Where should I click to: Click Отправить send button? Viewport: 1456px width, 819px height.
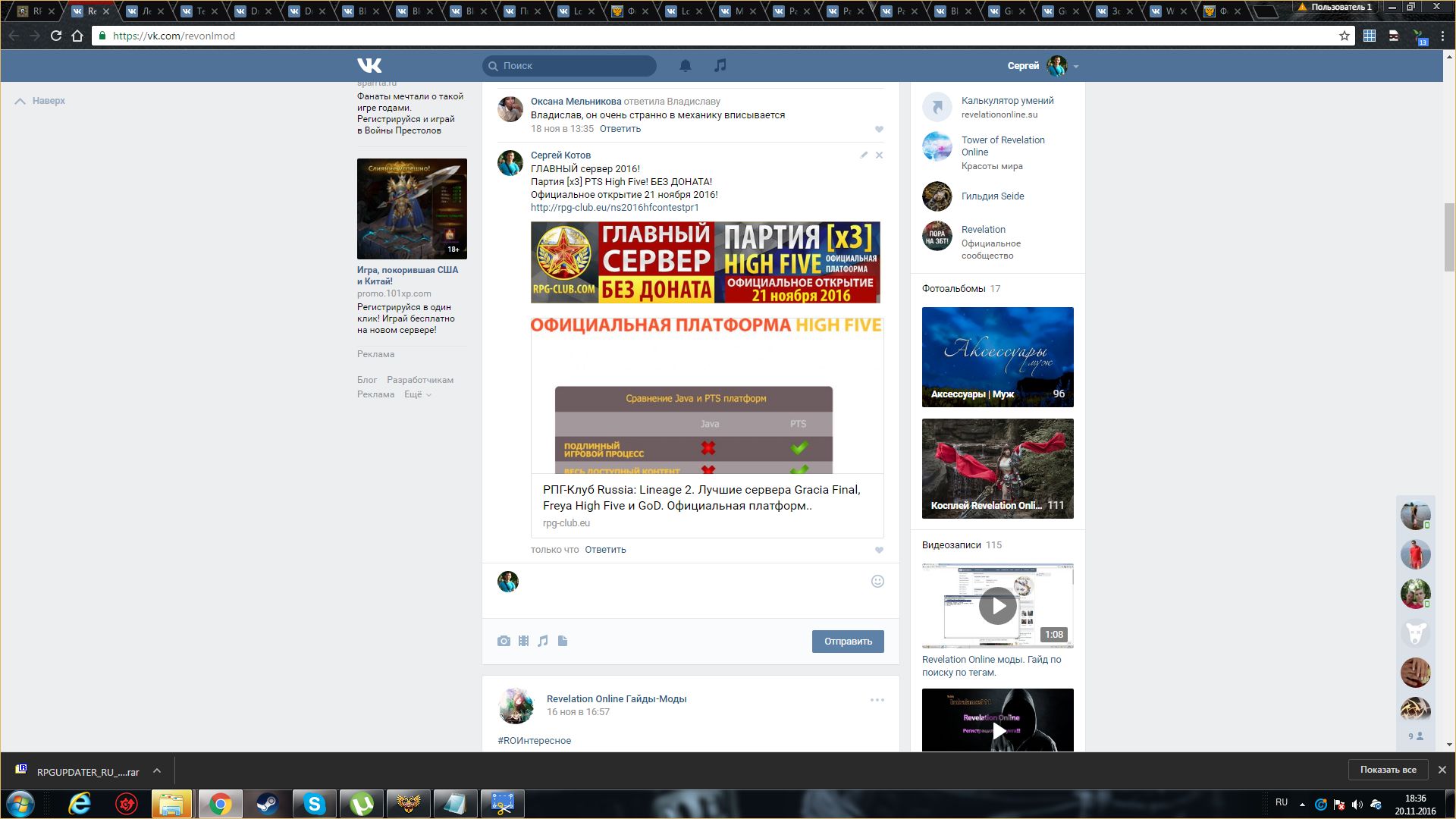click(848, 642)
